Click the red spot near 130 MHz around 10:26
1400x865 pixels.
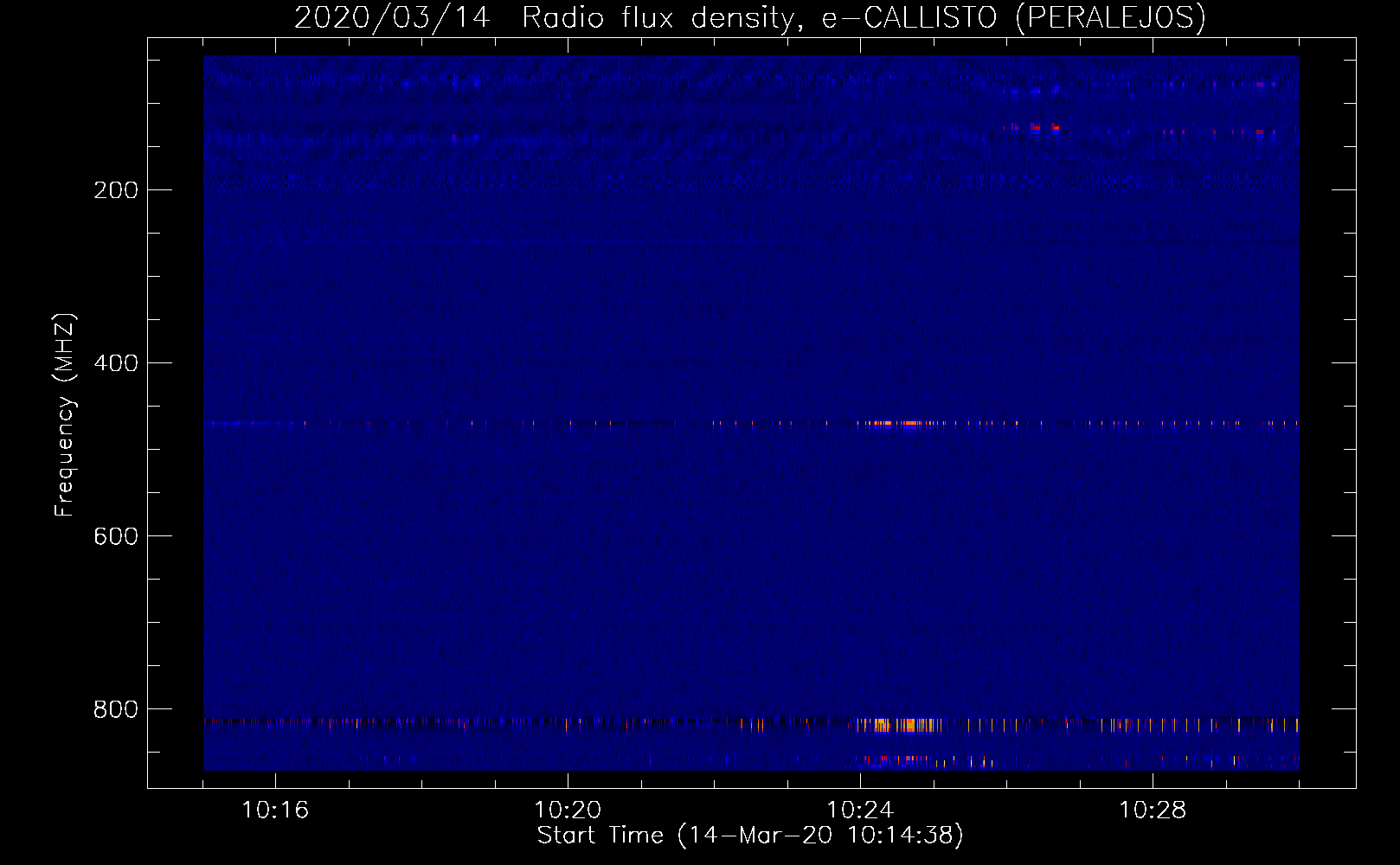[x=1031, y=128]
